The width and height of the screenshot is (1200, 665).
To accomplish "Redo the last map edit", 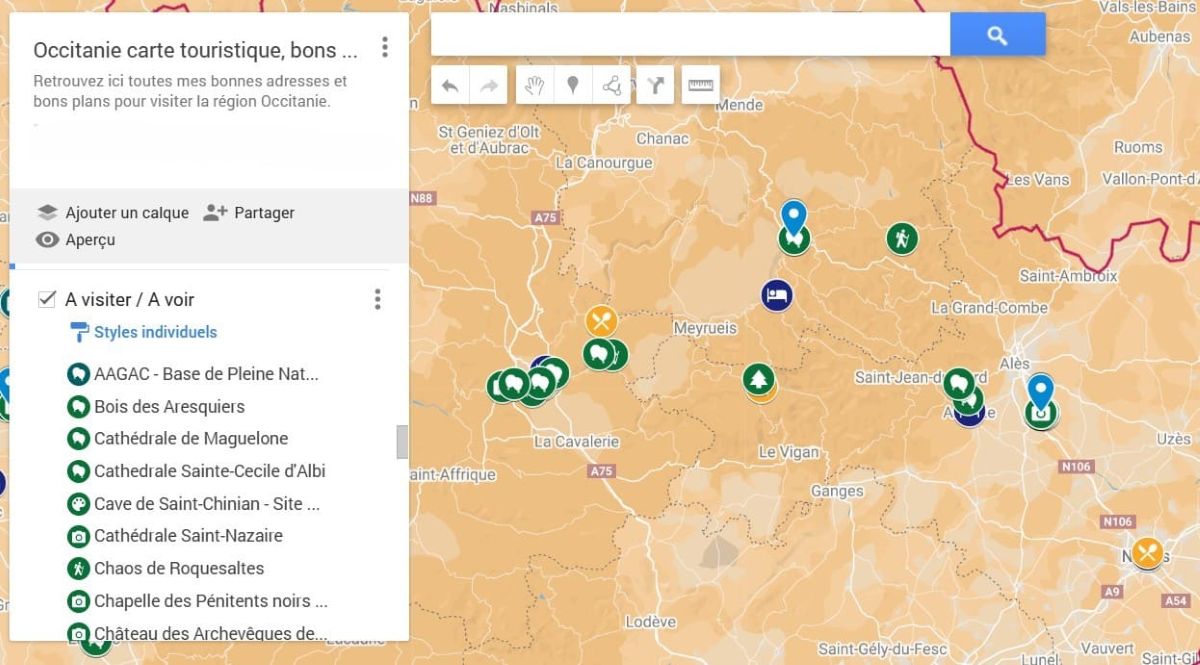I will 489,86.
